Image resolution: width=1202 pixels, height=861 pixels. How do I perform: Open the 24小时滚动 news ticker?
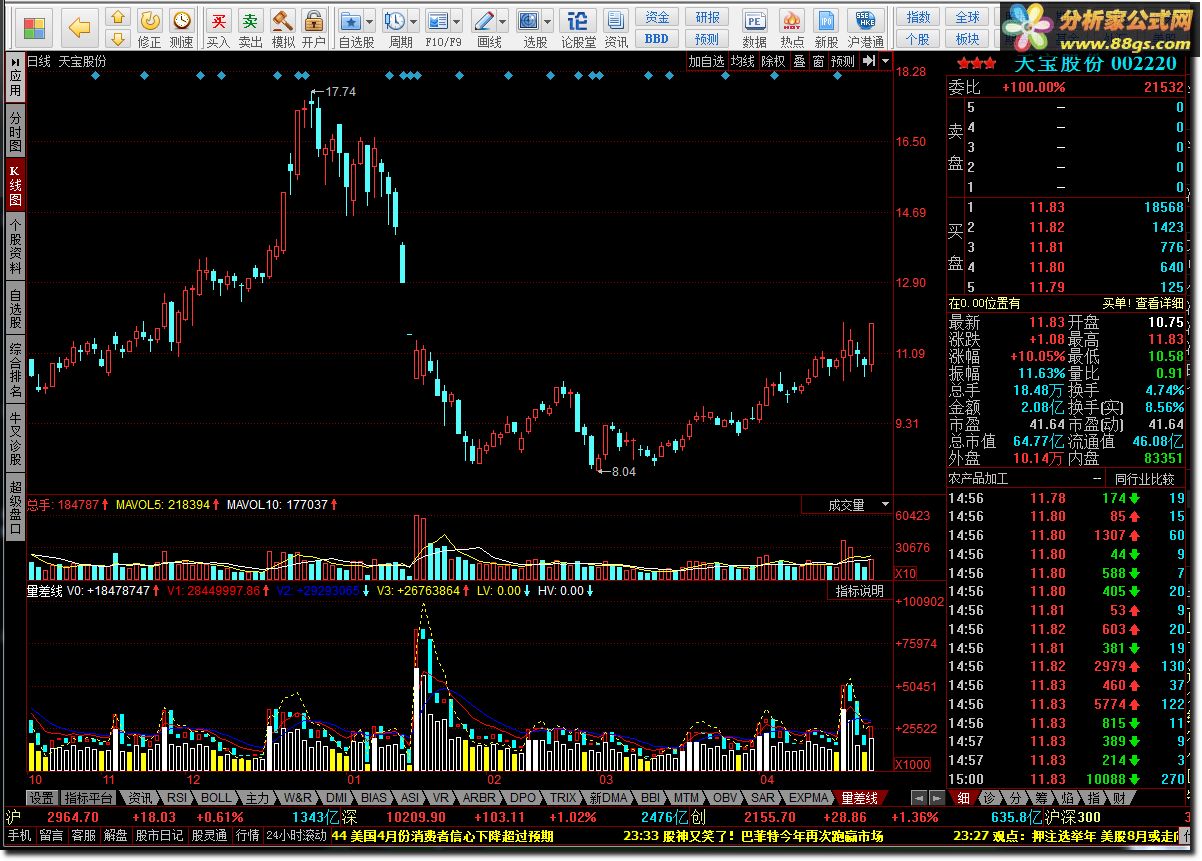(296, 835)
